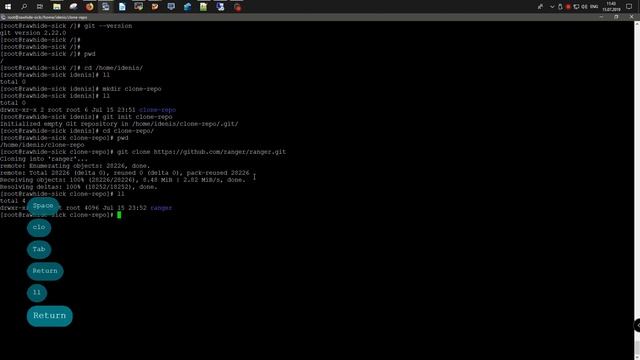Open the clock and date flyout
640x360 pixels.
[611, 7]
